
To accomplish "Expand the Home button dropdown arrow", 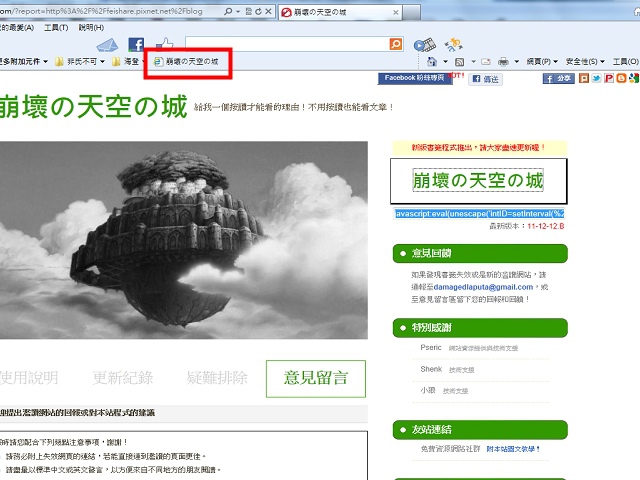I will pyautogui.click(x=445, y=62).
